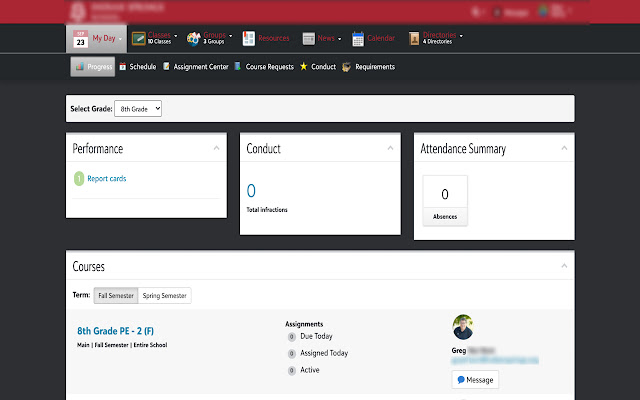
Task: Expand the My Day dropdown arrow
Action: point(120,39)
